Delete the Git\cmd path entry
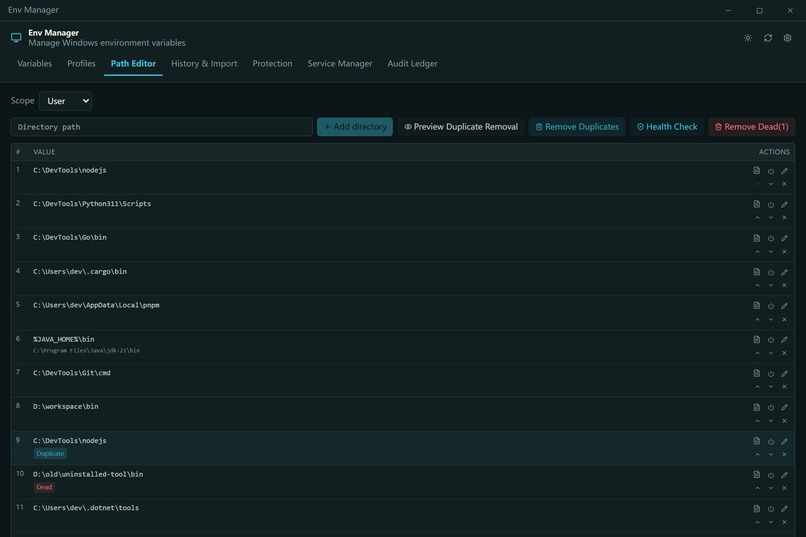This screenshot has width=806, height=537. (784, 386)
